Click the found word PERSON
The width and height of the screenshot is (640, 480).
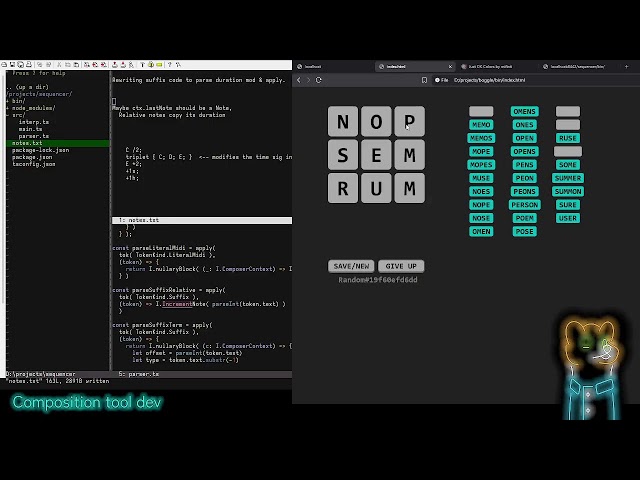[x=524, y=205]
